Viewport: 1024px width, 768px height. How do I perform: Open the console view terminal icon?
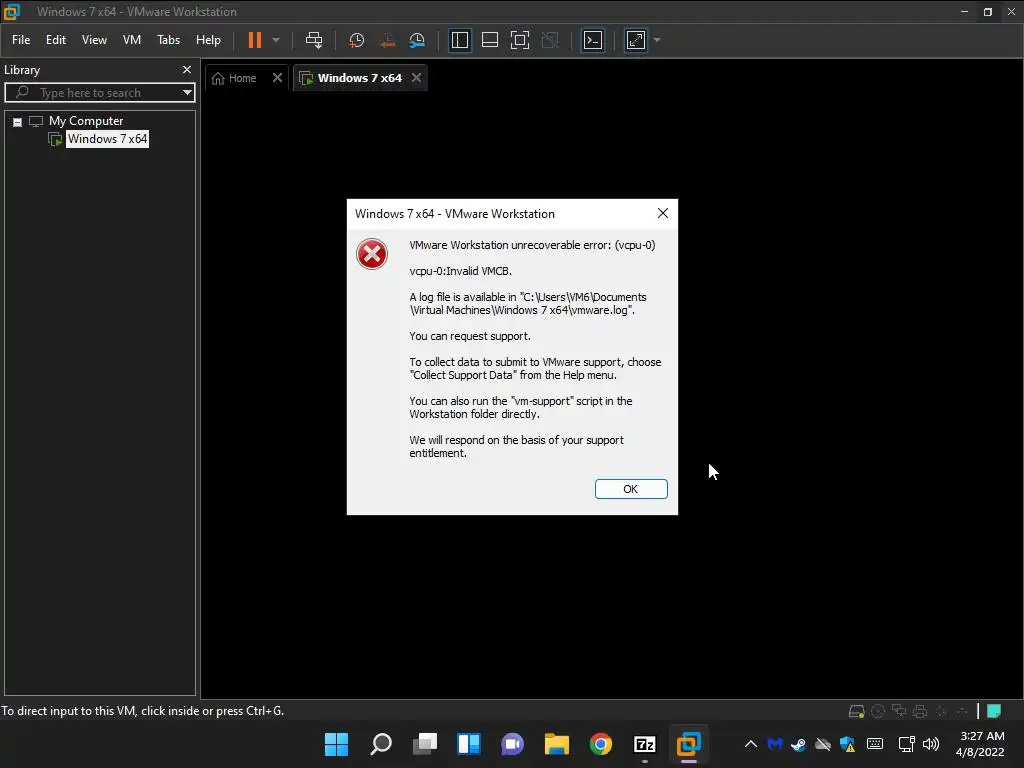coord(593,40)
